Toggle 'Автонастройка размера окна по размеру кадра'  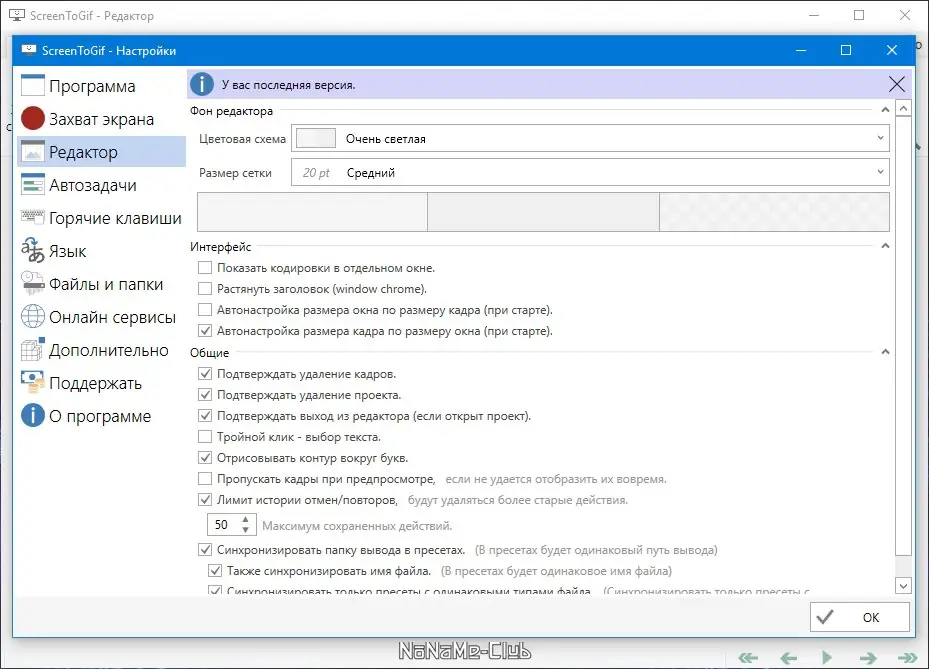click(x=205, y=310)
